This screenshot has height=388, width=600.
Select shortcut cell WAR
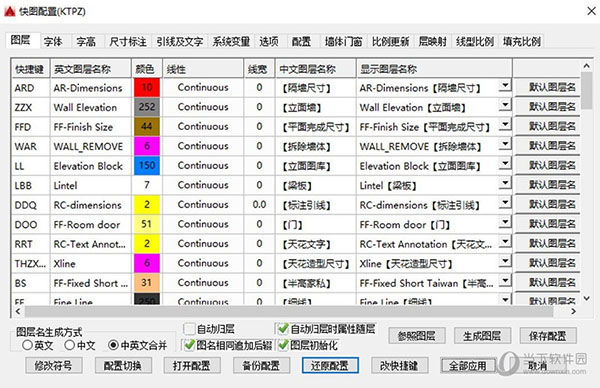[31, 146]
